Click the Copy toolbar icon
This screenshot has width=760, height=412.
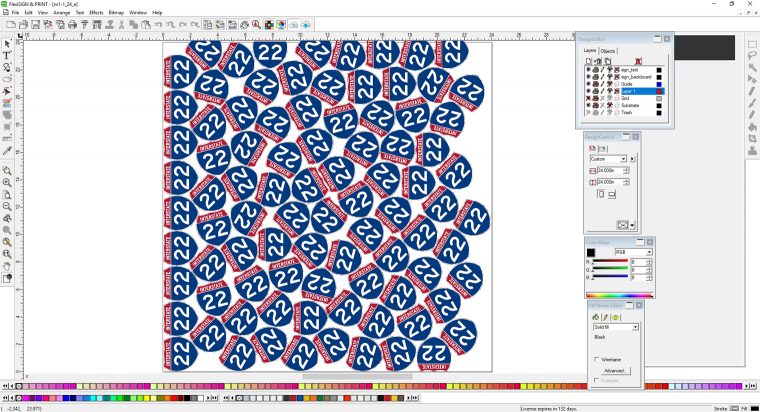[x=134, y=25]
